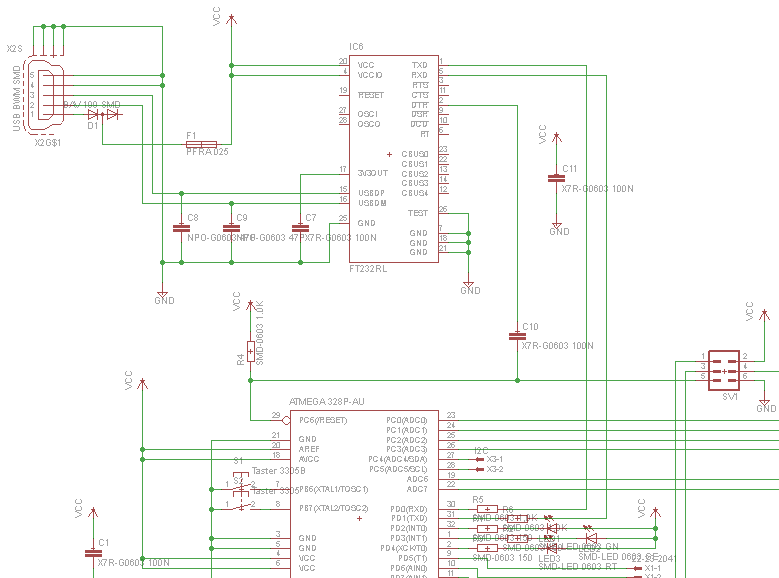Click the R4 resistor symbol
The width and height of the screenshot is (779, 578).
[x=250, y=351]
